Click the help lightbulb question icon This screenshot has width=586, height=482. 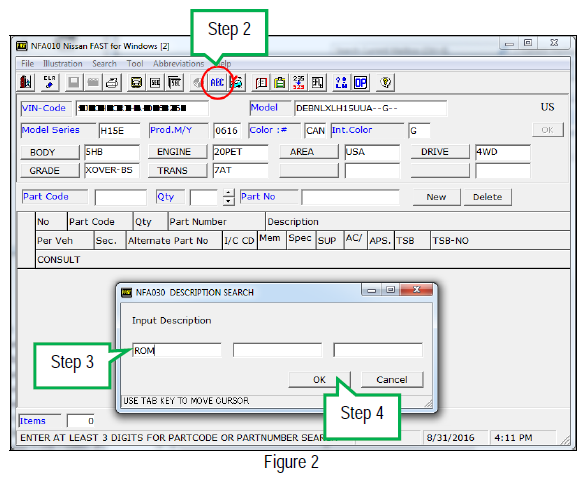pos(386,82)
